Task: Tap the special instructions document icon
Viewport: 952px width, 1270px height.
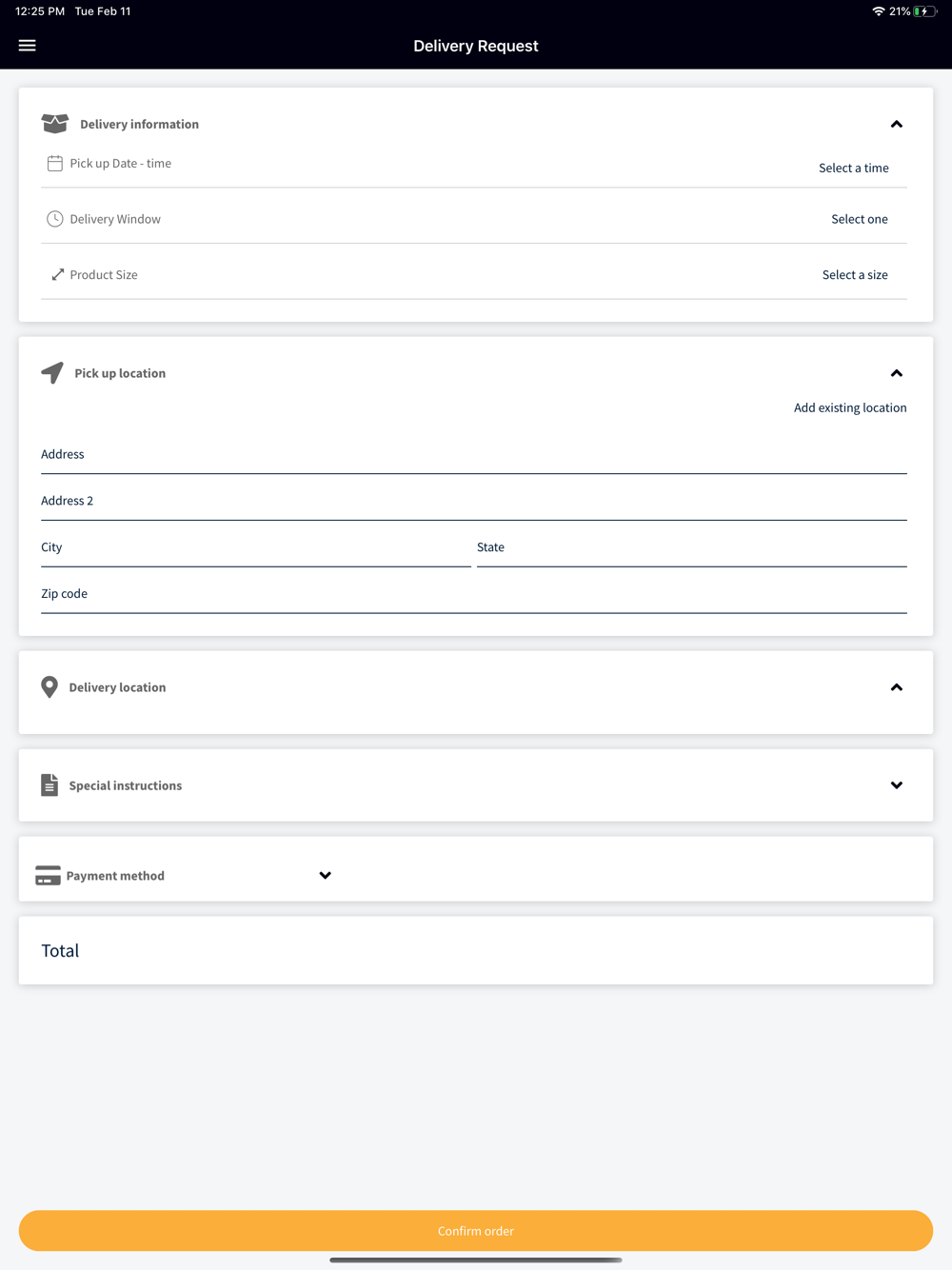Action: pyautogui.click(x=50, y=785)
